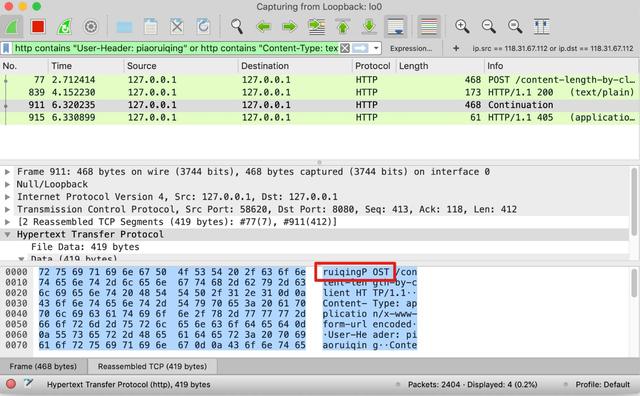The width and height of the screenshot is (640, 396).
Task: Sort by Info column header
Action: click(x=561, y=66)
